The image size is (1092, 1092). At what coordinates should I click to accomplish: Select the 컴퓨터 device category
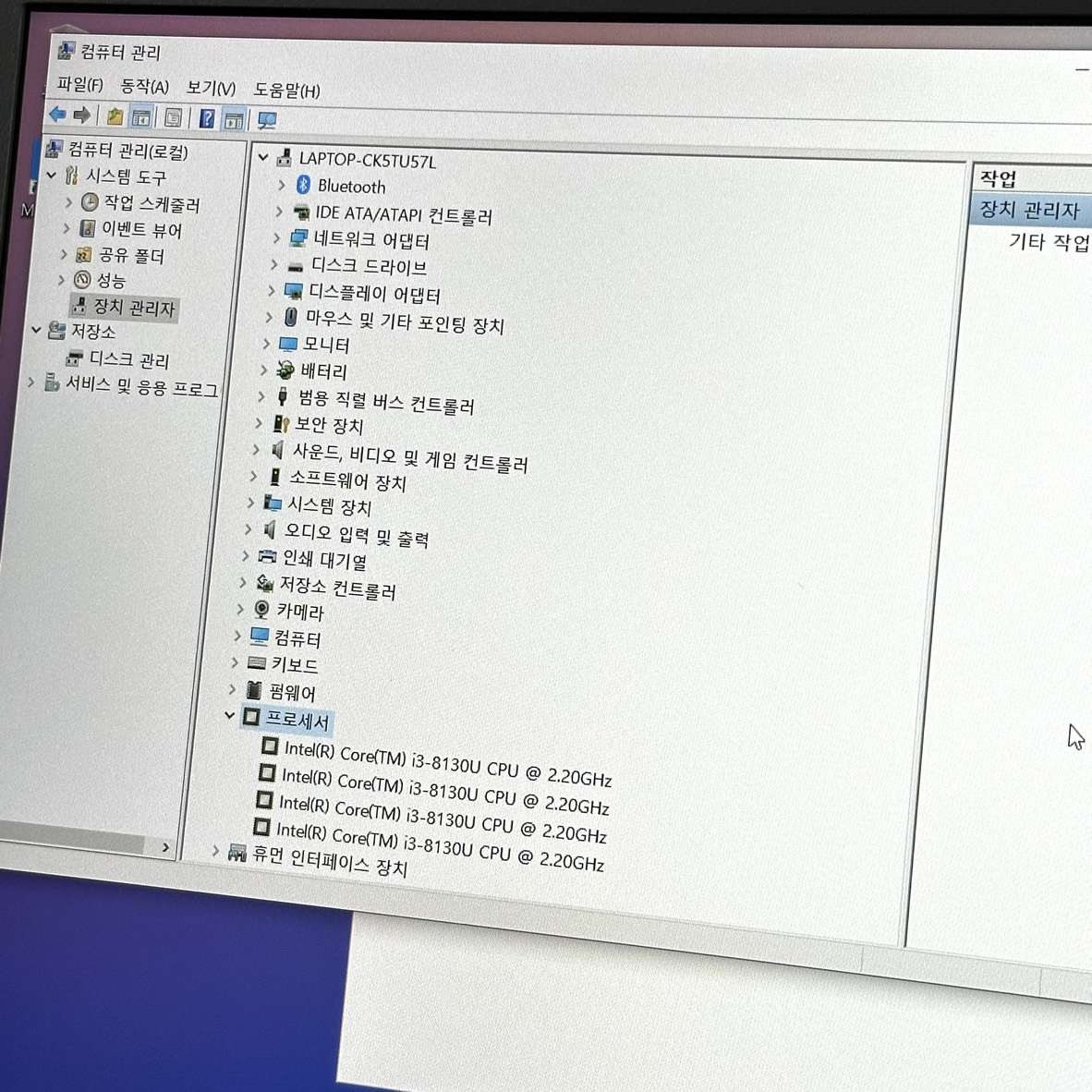(297, 638)
